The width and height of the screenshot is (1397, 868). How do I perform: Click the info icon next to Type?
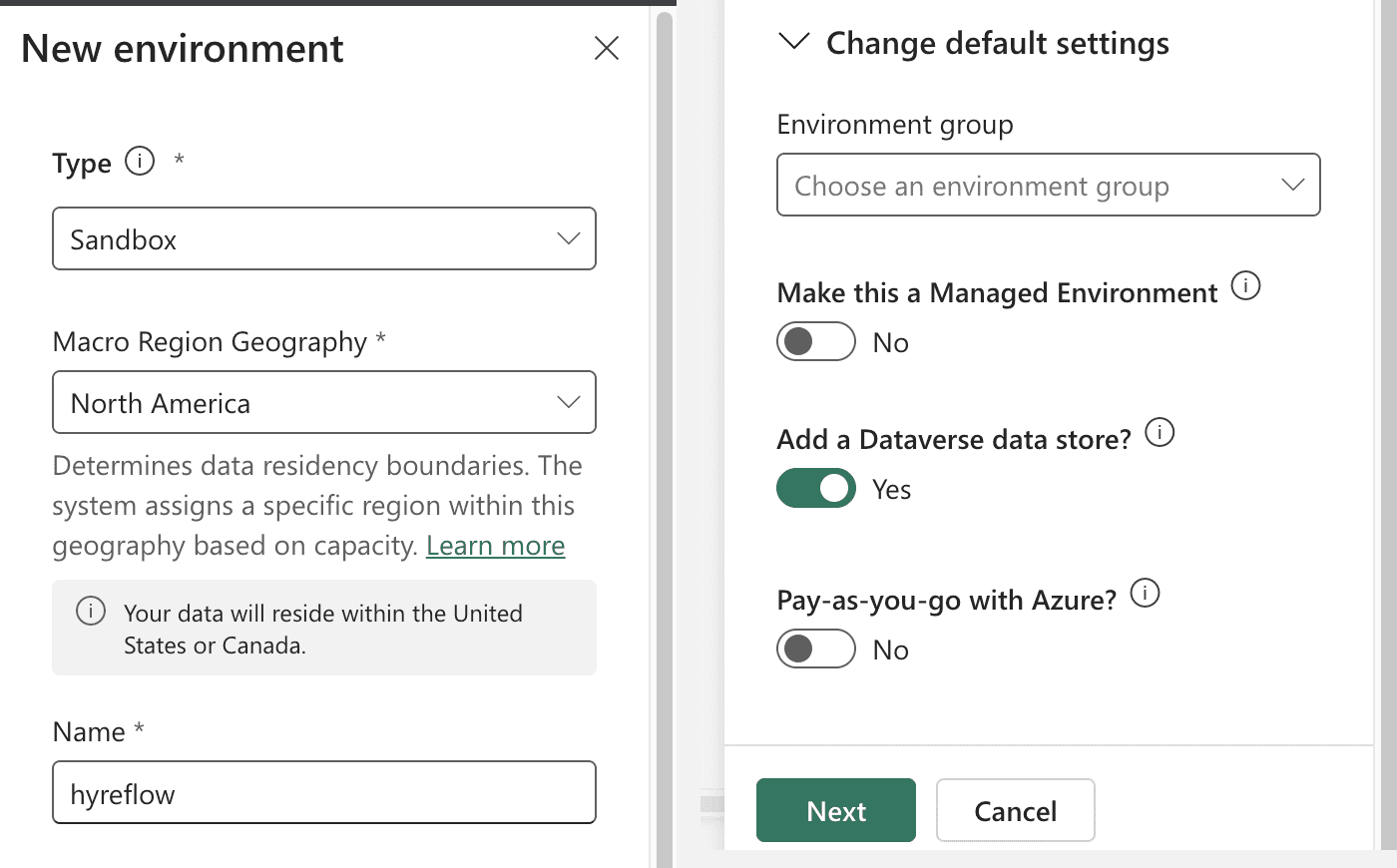(140, 161)
